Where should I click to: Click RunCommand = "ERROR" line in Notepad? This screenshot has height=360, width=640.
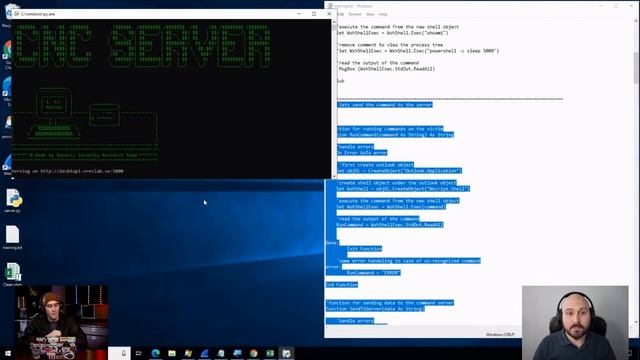point(373,273)
